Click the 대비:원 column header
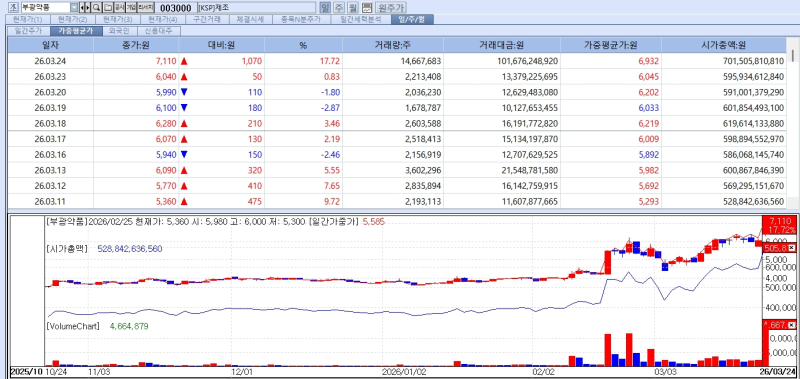Viewport: 800px width, 379px height. point(221,45)
